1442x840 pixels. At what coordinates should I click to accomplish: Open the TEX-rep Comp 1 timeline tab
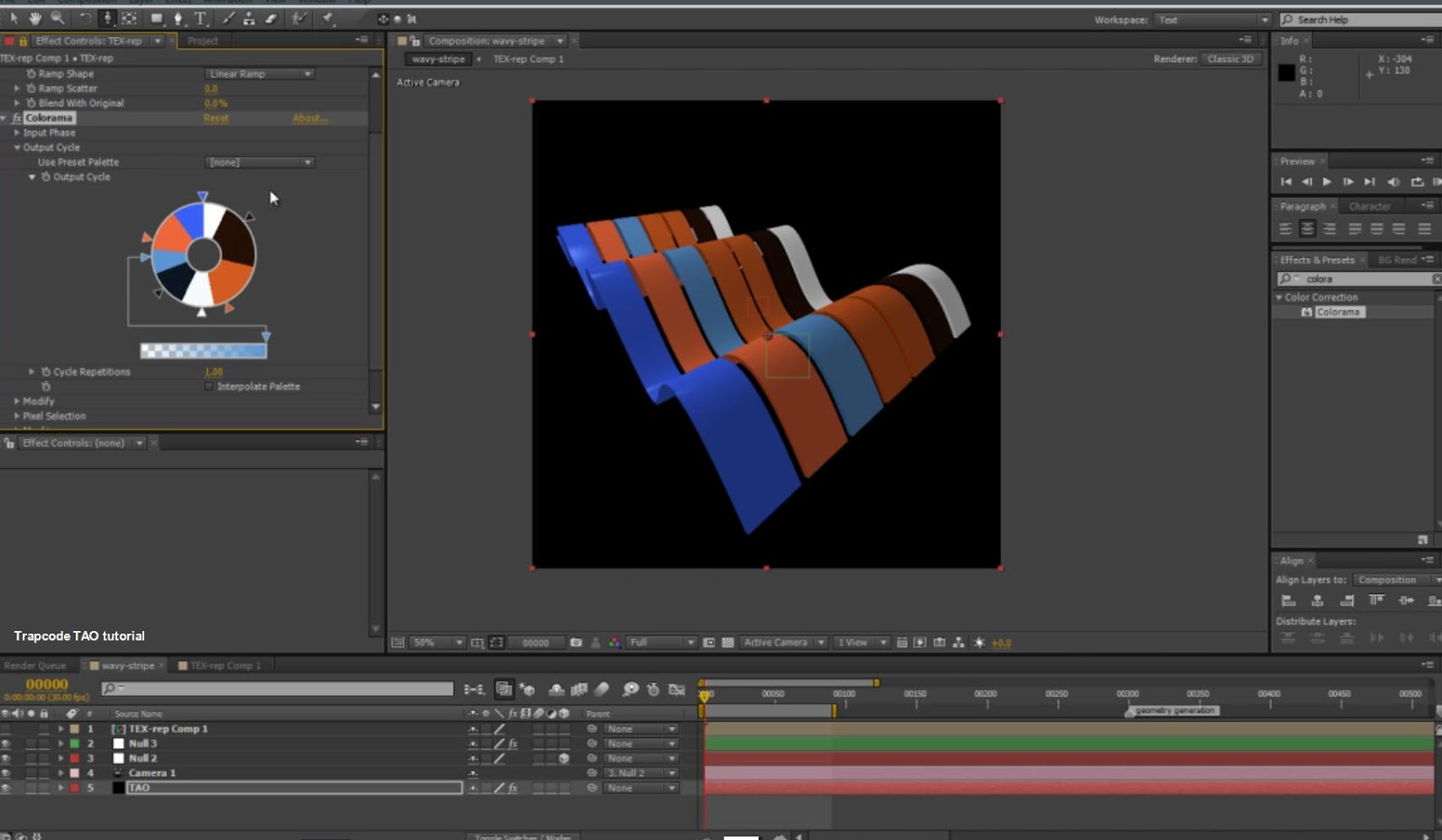pos(224,666)
